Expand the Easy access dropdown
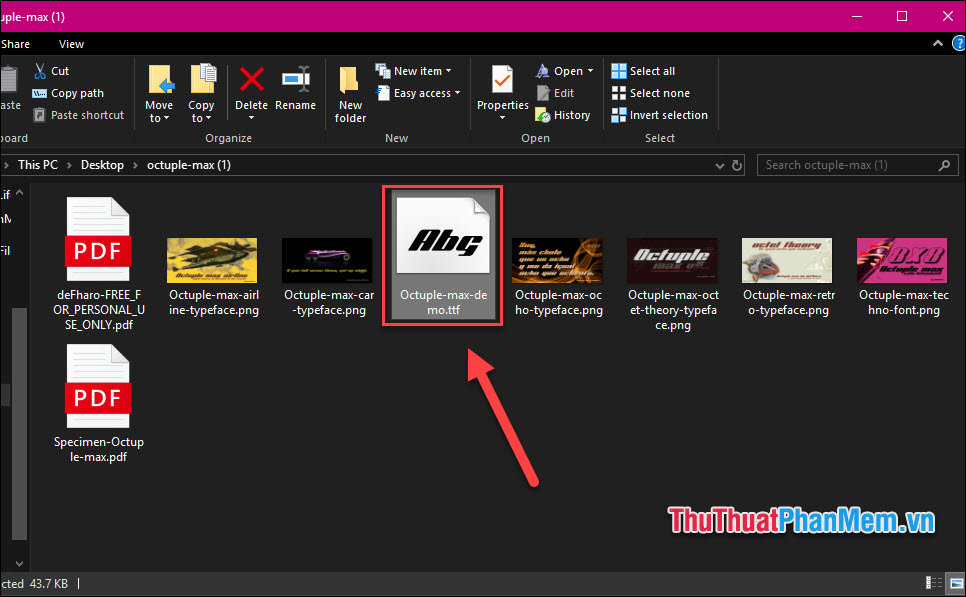Image resolution: width=966 pixels, height=597 pixels. 418,92
